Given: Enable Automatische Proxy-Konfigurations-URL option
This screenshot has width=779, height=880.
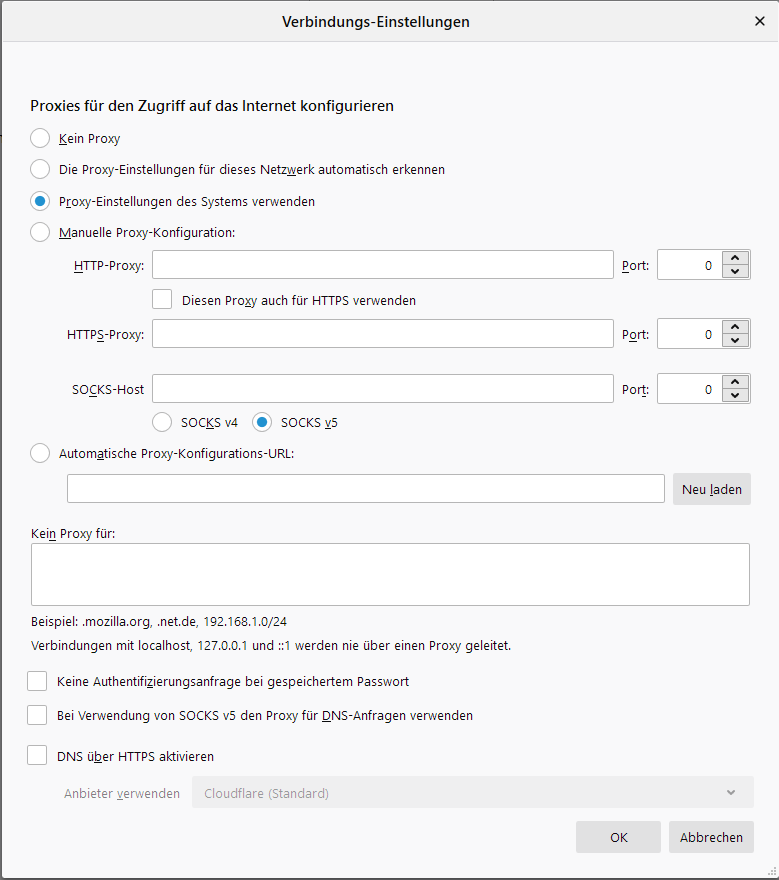Looking at the screenshot, I should (40, 453).
